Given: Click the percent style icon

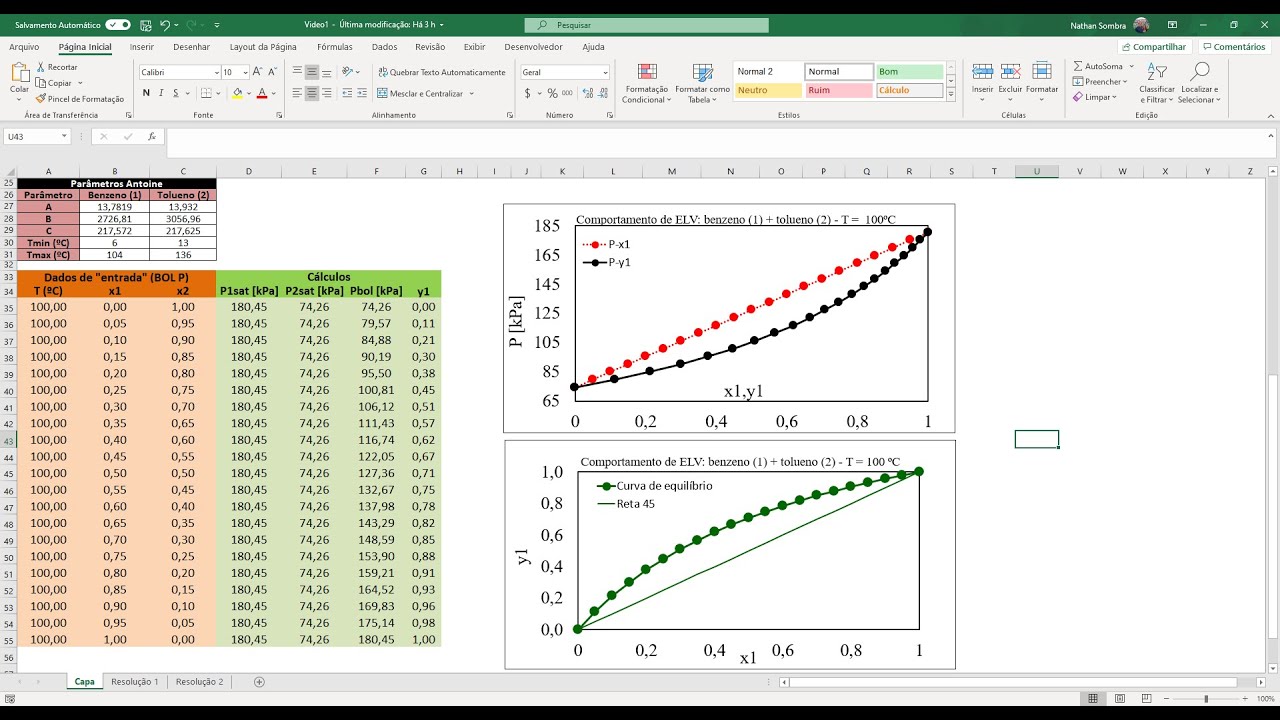Looking at the screenshot, I should pyautogui.click(x=552, y=93).
